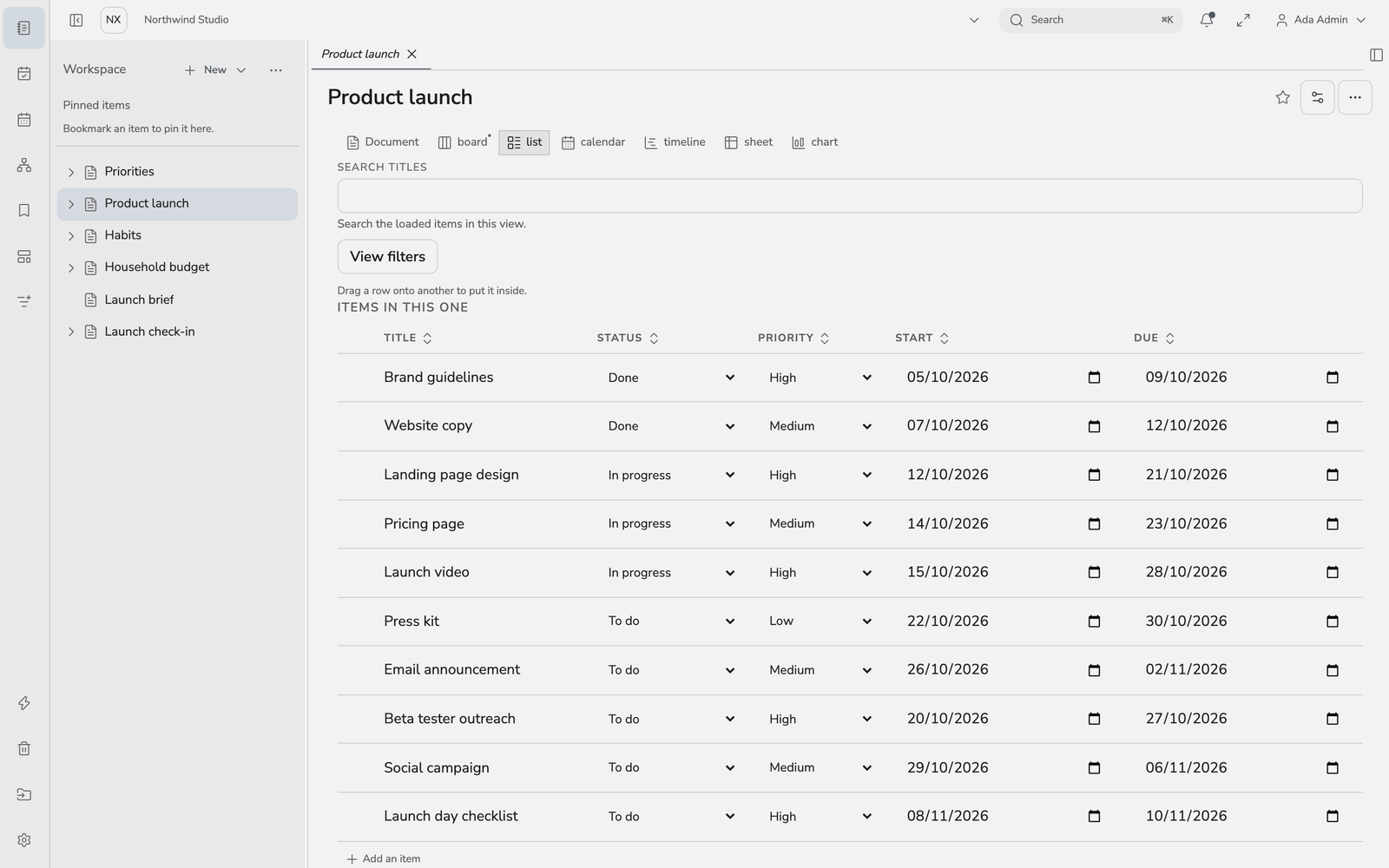Open calendar picker for Brand guidelines due date
Screen dimensions: 1389x868
(1333, 378)
